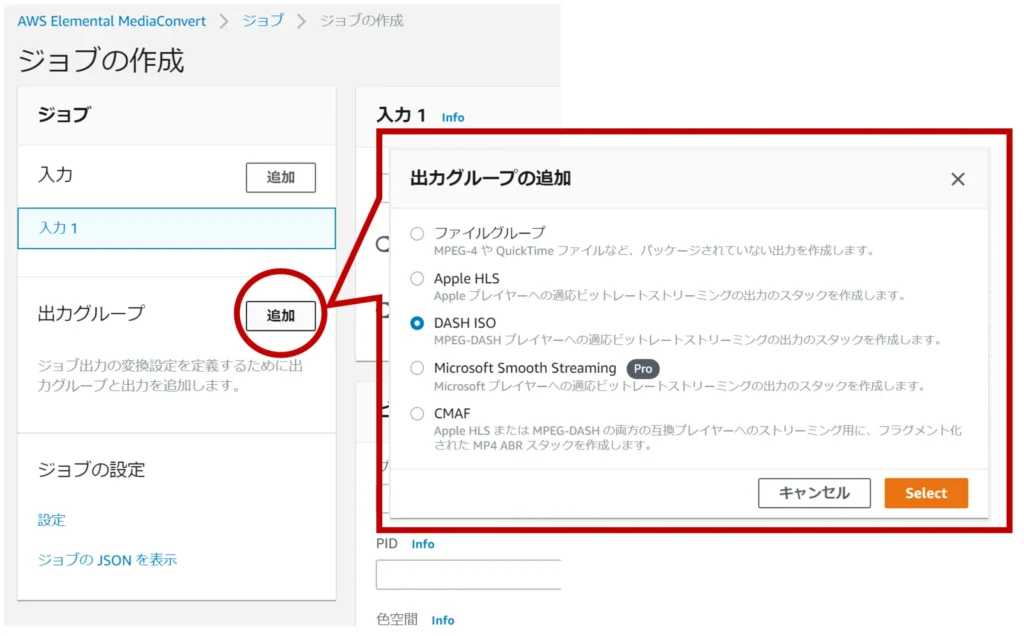This screenshot has width=1024, height=636.
Task: Click MPEG-DASH プレイヤー description under DASH ISO
Action: [x=688, y=340]
